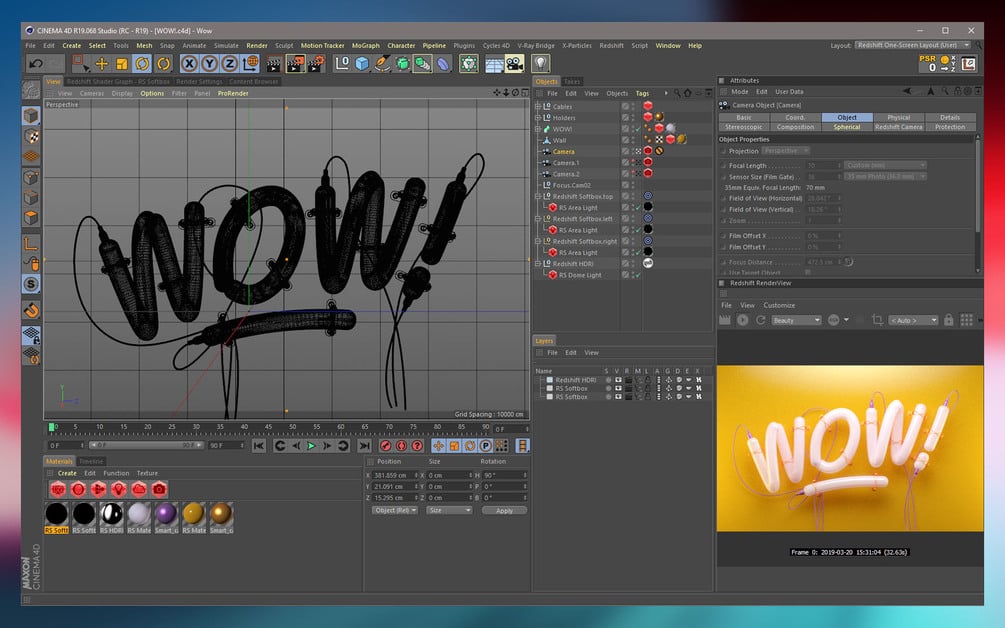1005x628 pixels.
Task: Click the deformer capsule icon
Action: [444, 63]
